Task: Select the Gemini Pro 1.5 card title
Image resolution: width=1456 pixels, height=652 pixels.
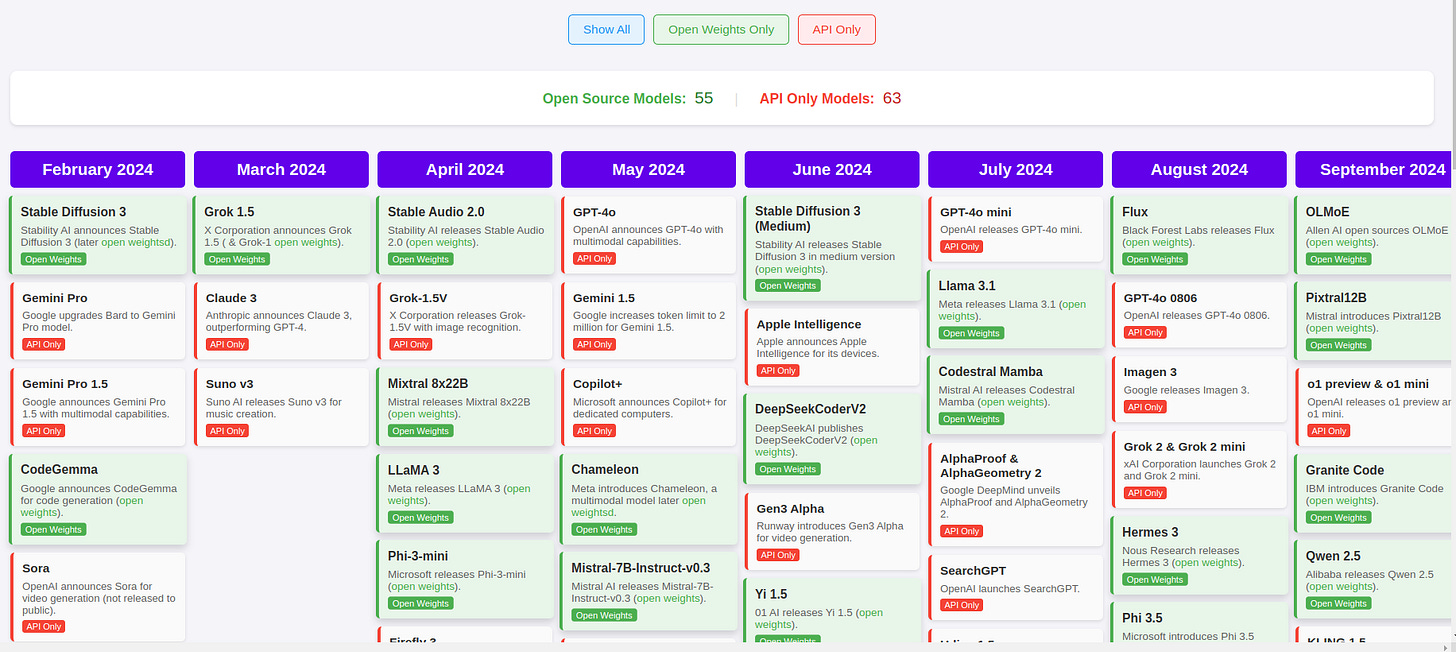Action: point(65,384)
